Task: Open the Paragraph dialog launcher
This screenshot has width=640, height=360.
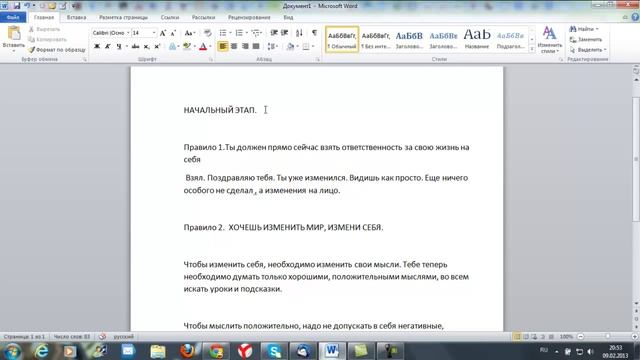Action: tap(318, 60)
